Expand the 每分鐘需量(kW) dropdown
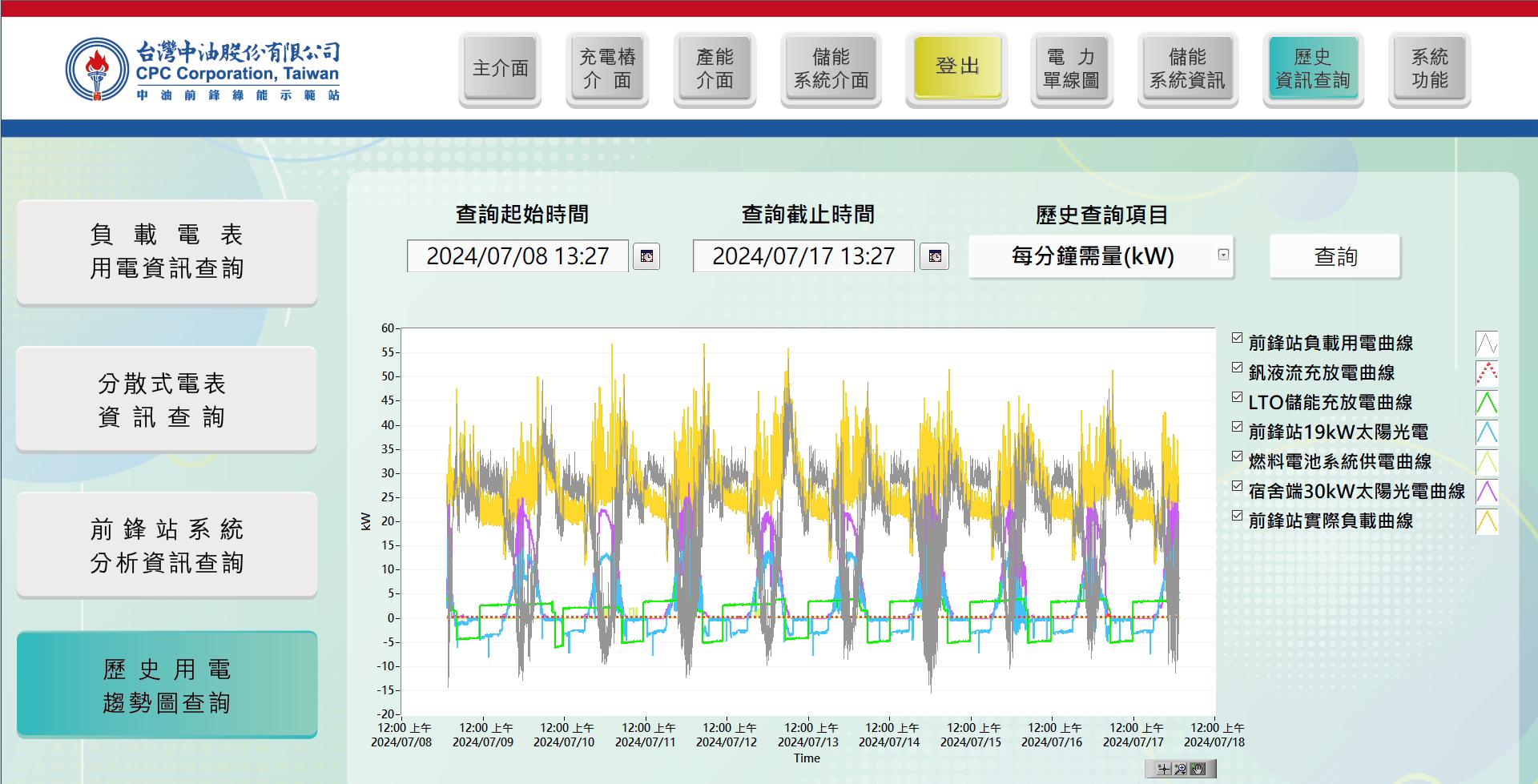This screenshot has width=1538, height=784. tap(1093, 256)
